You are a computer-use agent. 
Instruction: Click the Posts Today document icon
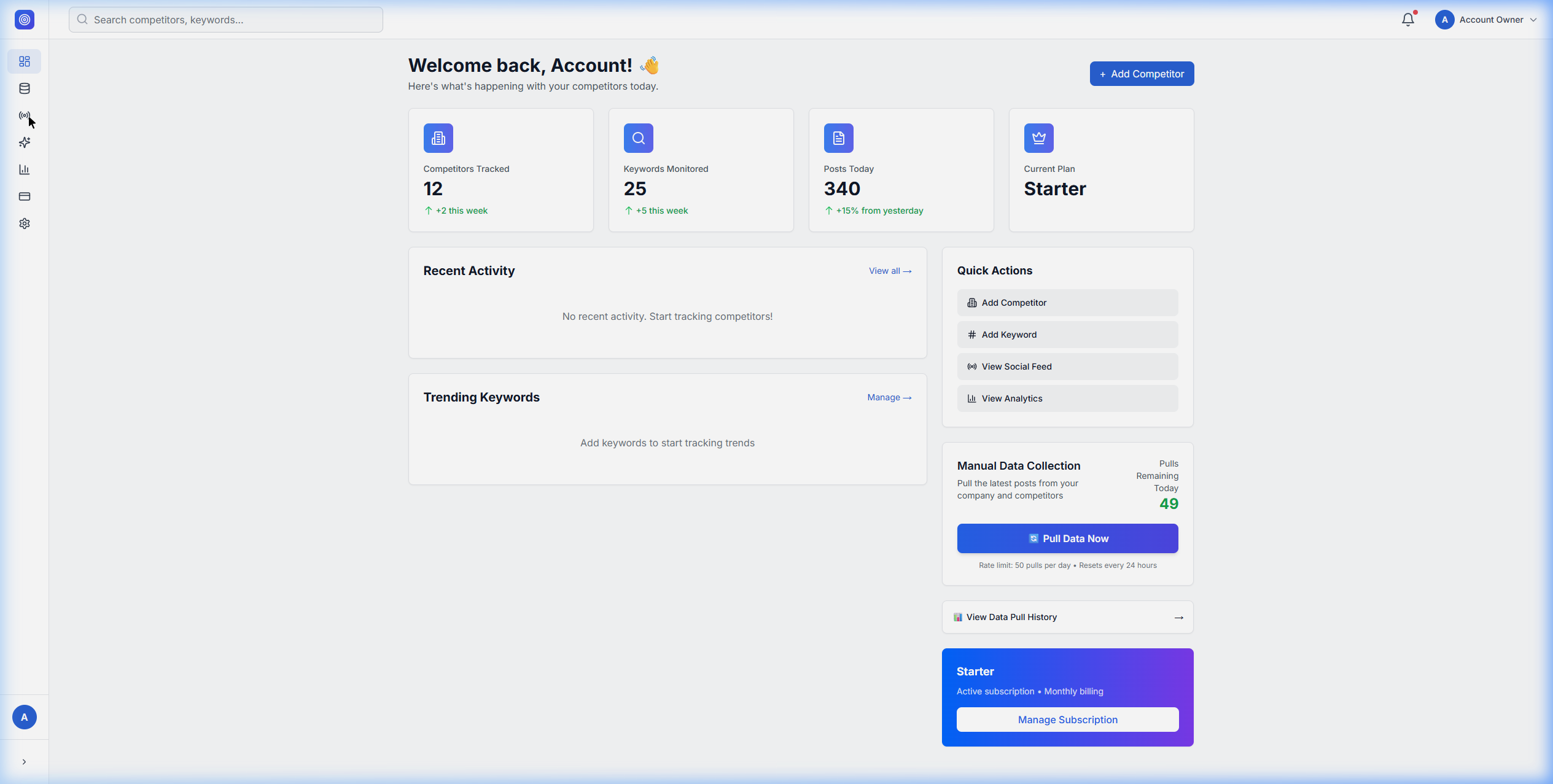click(x=839, y=138)
